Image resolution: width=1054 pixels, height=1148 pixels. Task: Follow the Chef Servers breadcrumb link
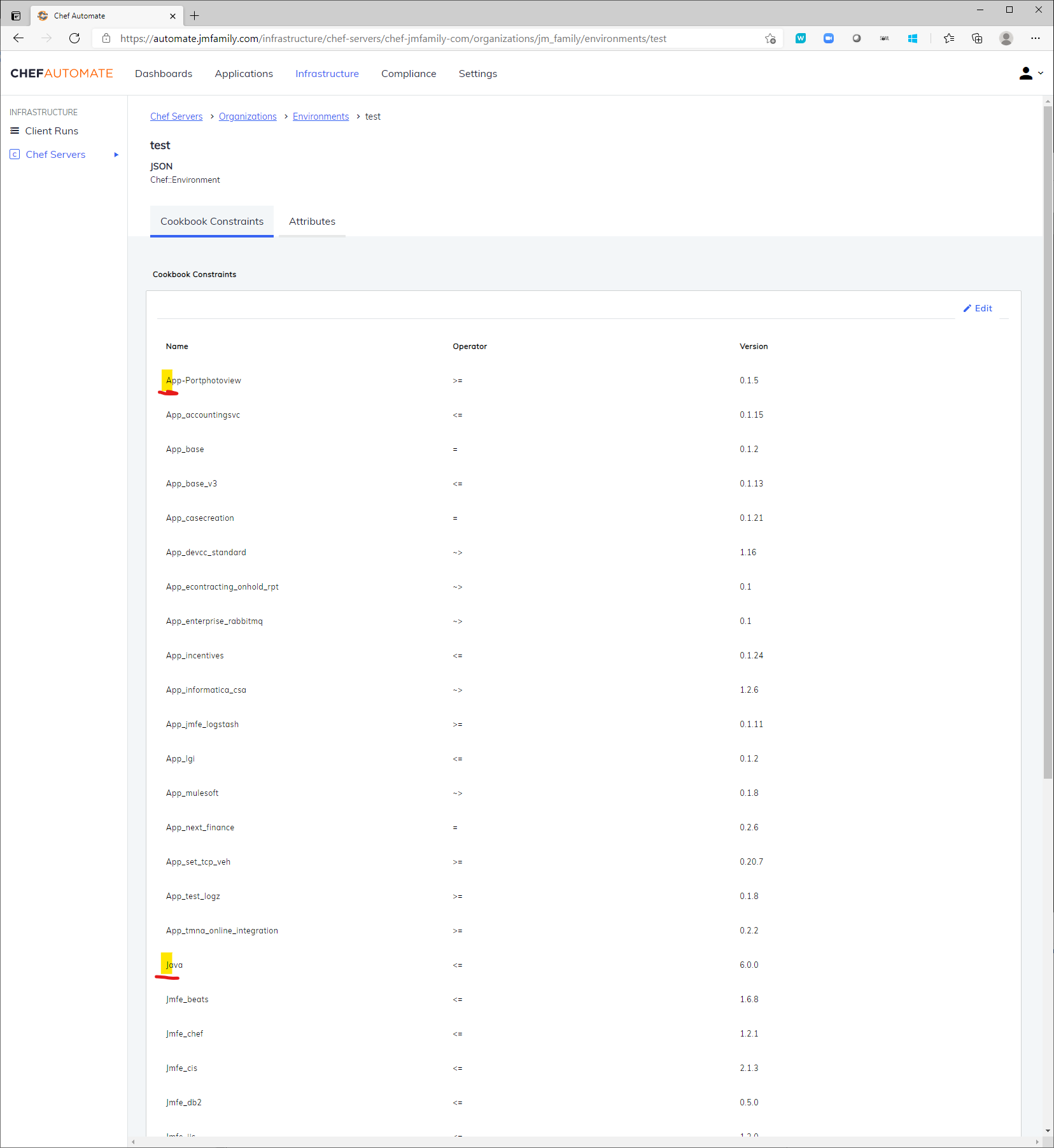tap(176, 117)
